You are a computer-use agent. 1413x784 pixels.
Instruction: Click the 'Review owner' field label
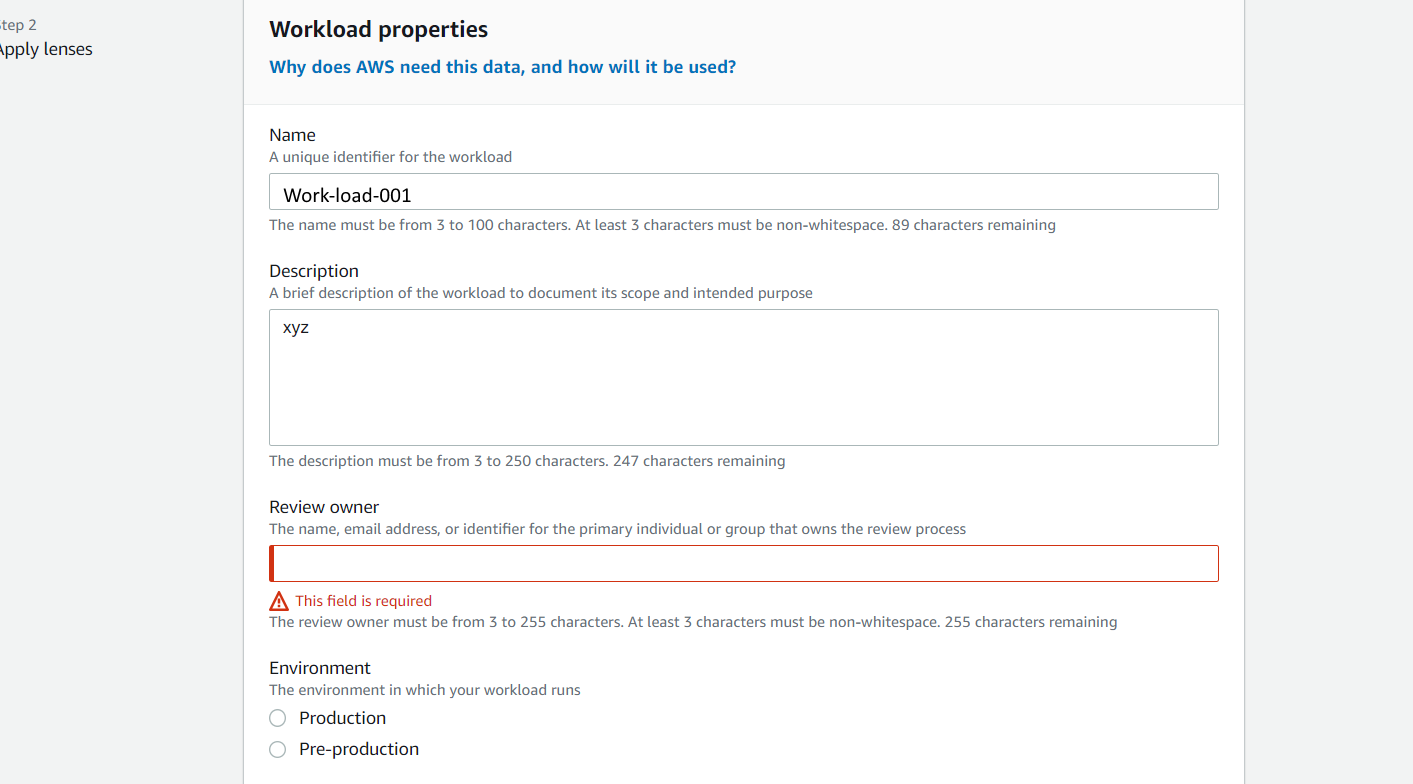click(x=324, y=507)
